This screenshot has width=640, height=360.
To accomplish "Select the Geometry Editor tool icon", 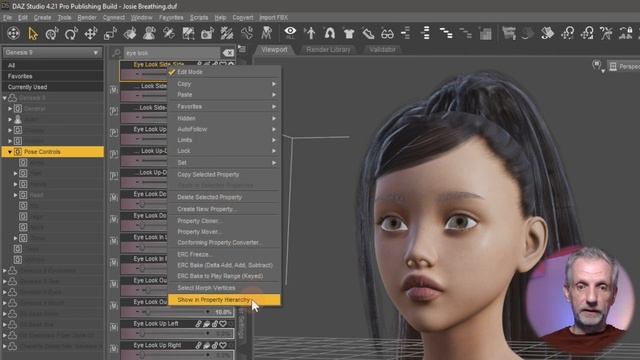I will pyautogui.click(x=188, y=33).
